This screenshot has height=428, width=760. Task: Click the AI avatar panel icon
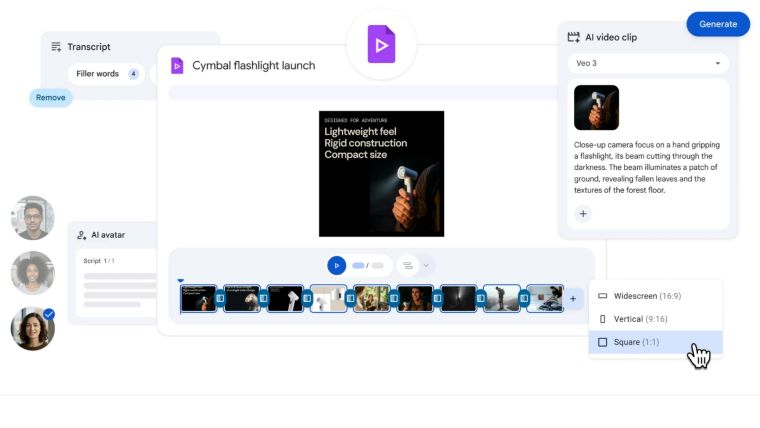click(81, 235)
